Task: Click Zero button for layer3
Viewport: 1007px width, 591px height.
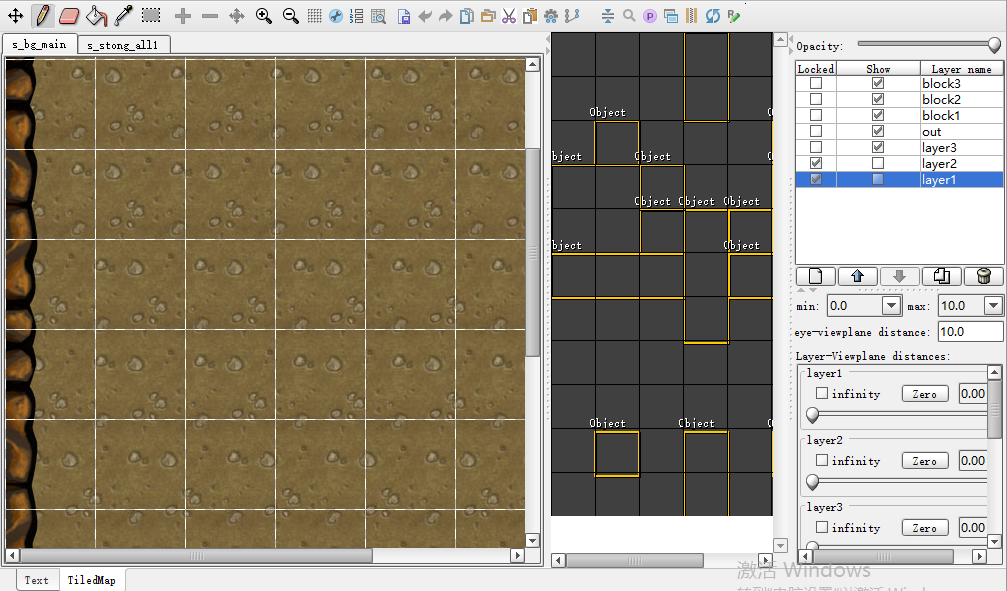Action: tap(925, 527)
